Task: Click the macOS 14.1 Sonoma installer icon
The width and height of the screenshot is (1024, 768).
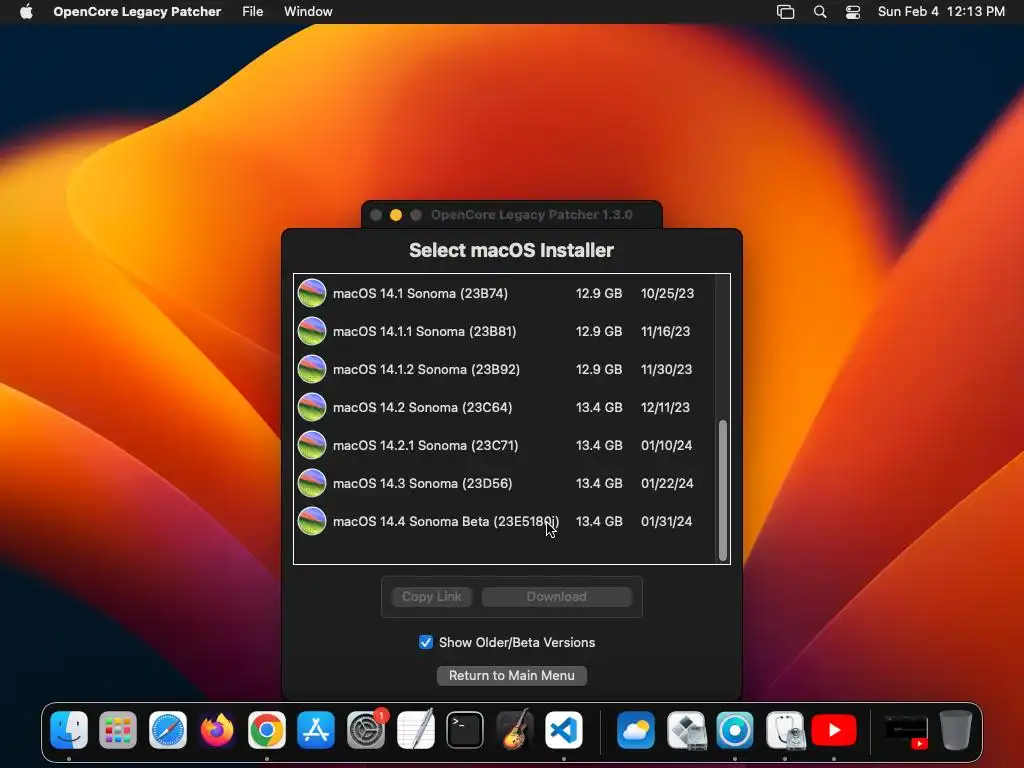Action: (312, 293)
